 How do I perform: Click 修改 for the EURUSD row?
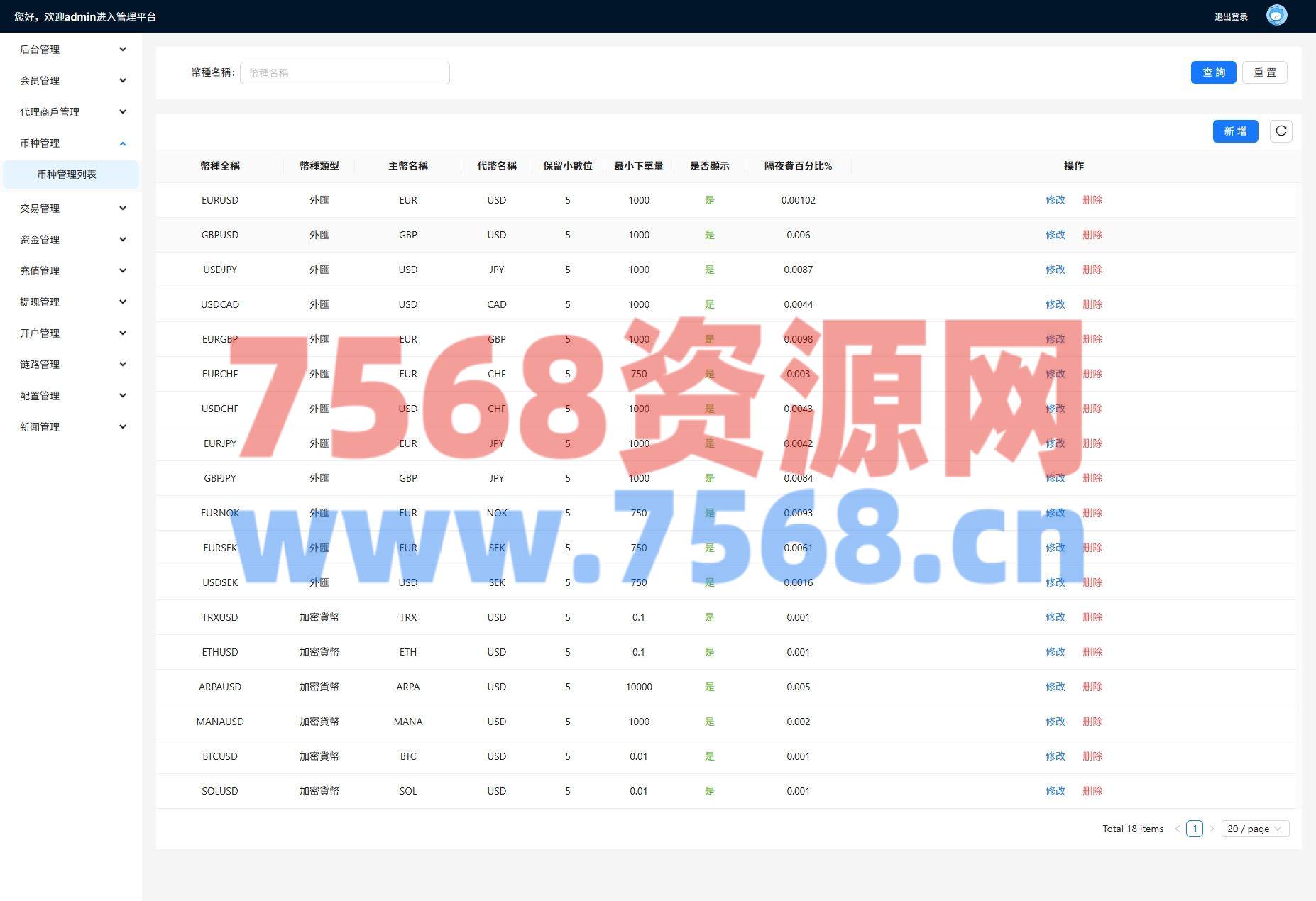1055,200
